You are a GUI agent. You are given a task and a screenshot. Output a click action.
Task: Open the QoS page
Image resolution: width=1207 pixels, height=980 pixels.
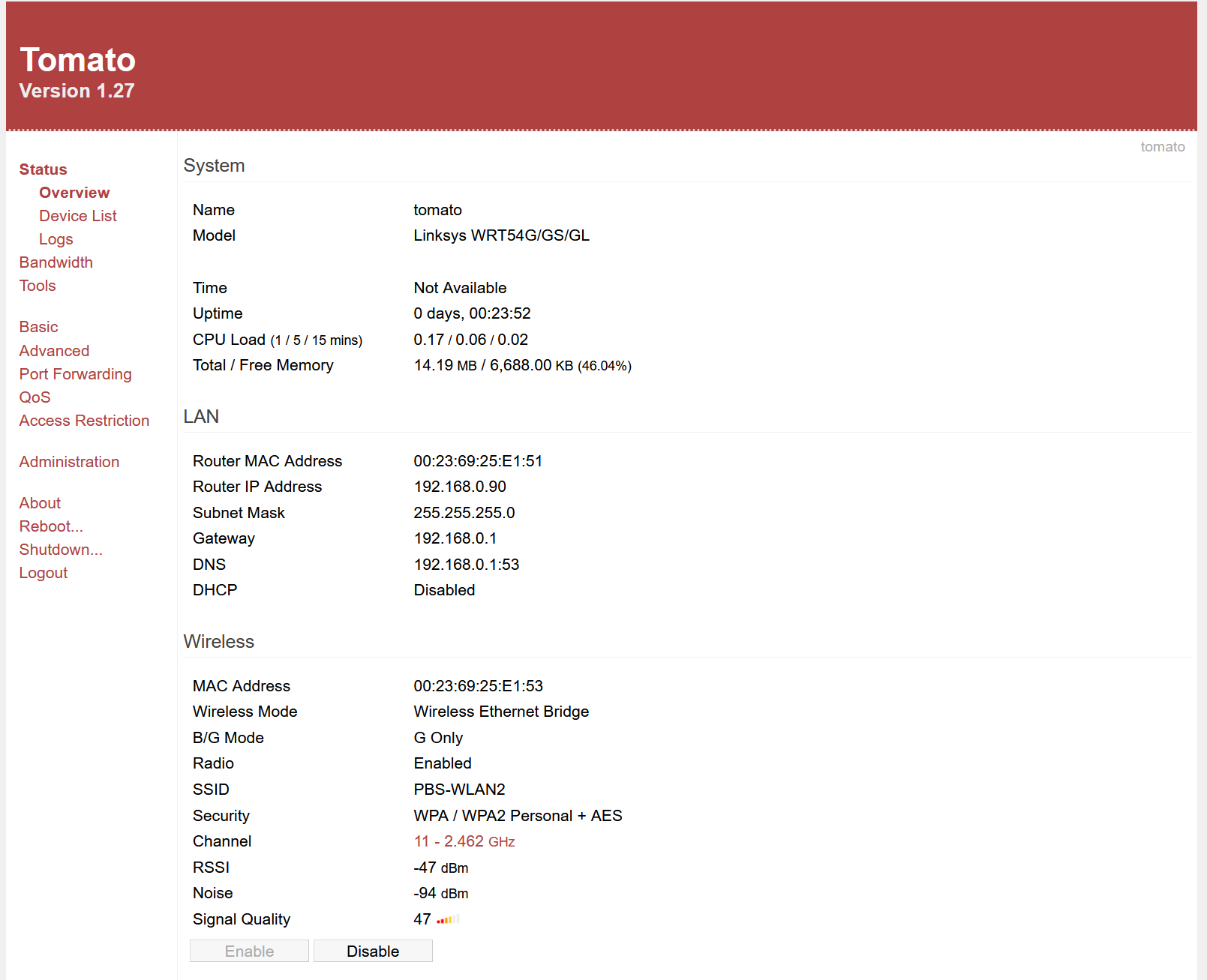tap(35, 397)
